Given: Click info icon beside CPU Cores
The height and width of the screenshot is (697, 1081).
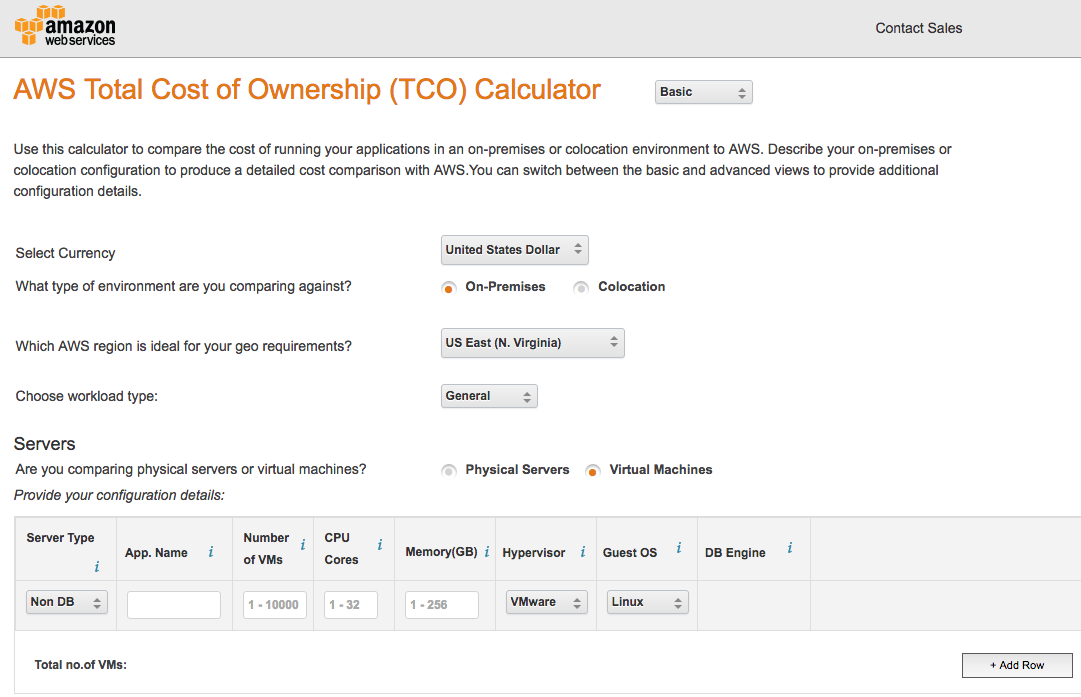Looking at the screenshot, I should coord(380,545).
